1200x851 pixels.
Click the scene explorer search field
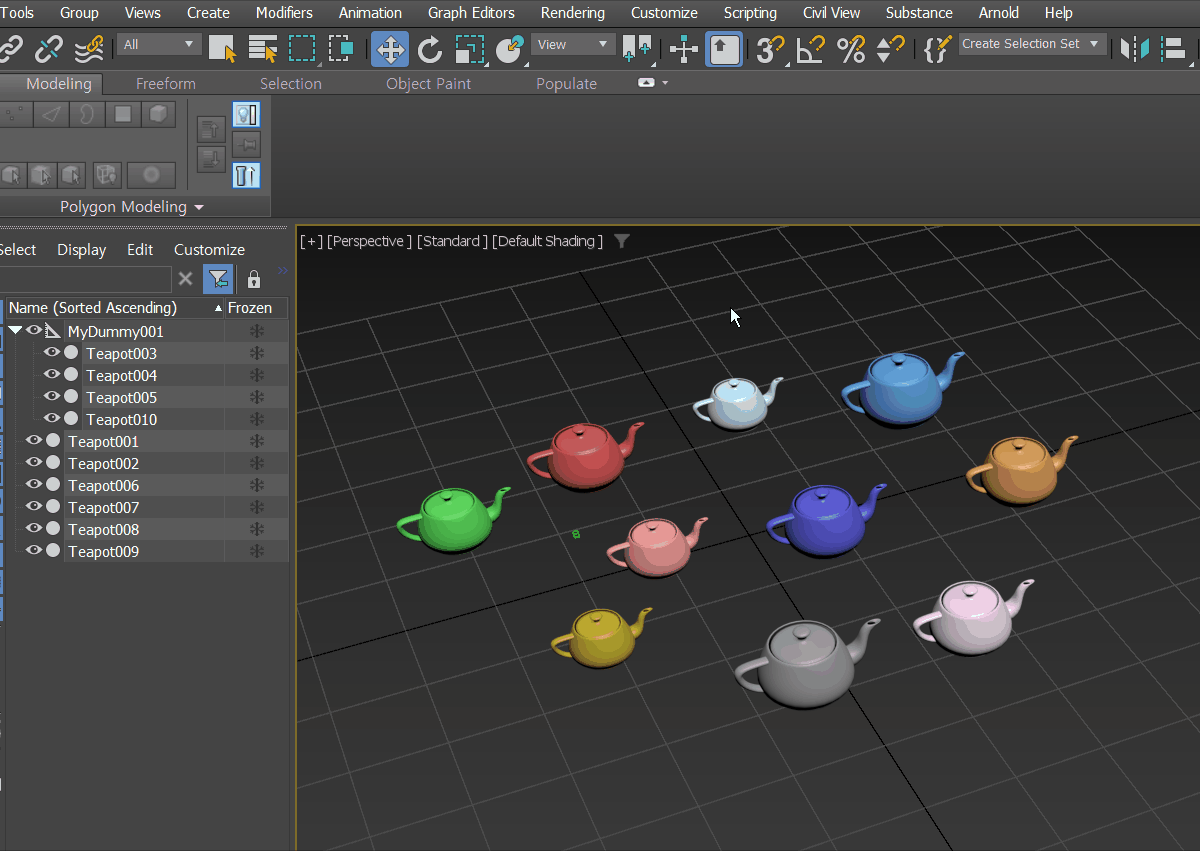coord(86,279)
